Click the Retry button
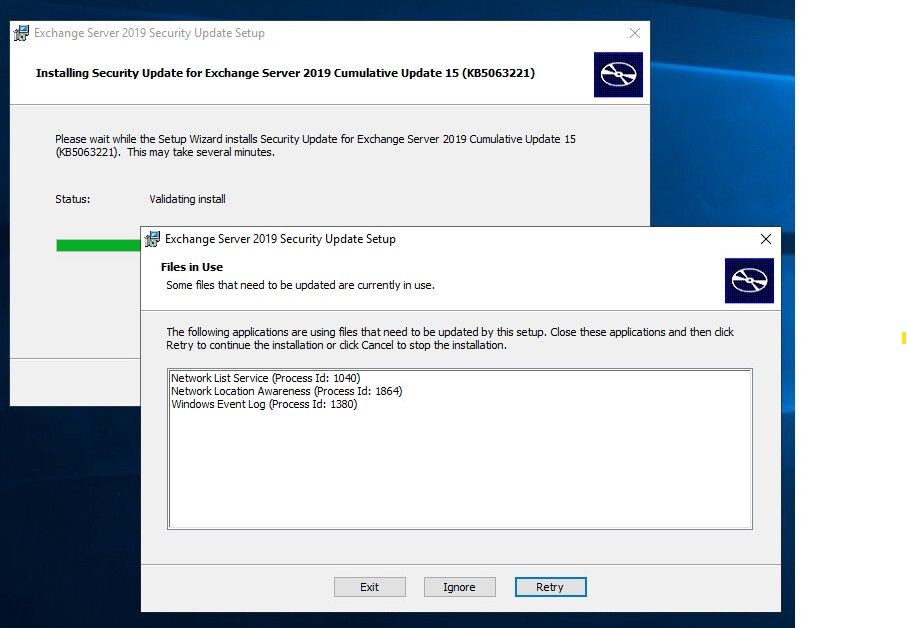The width and height of the screenshot is (907, 628). (x=550, y=587)
